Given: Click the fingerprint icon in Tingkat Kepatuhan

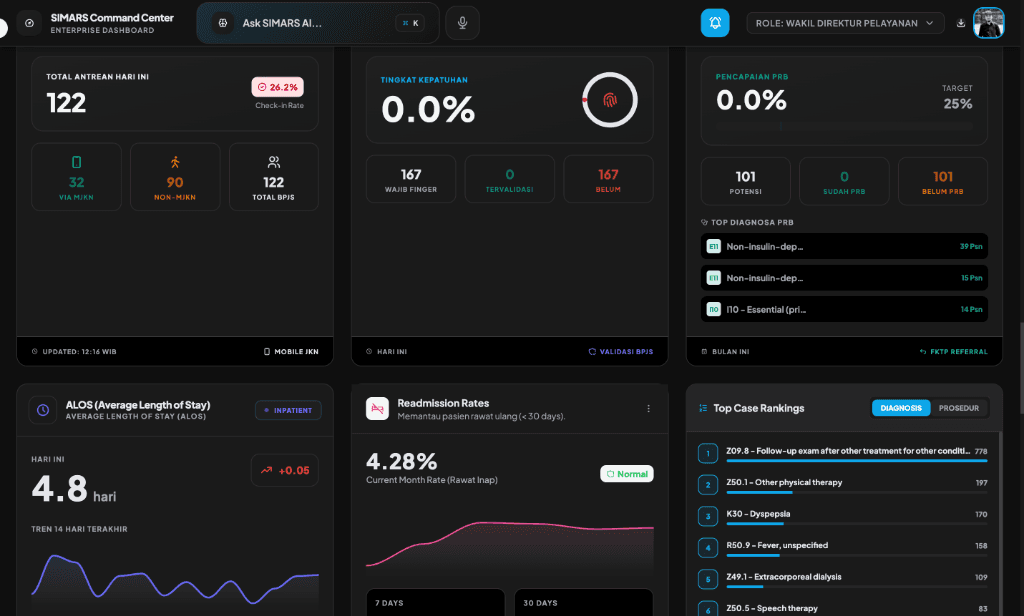Looking at the screenshot, I should [610, 100].
